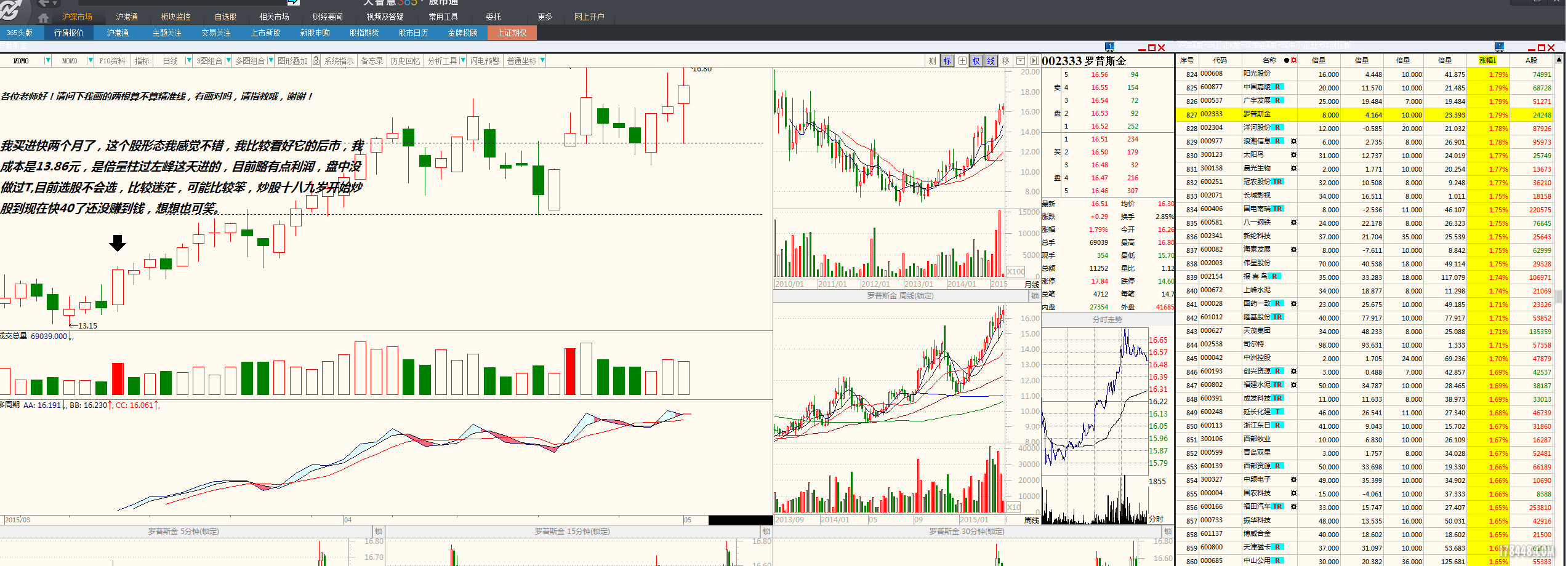Switch to the 股指期货 tab
This screenshot has height=566, width=1568.
(x=364, y=33)
